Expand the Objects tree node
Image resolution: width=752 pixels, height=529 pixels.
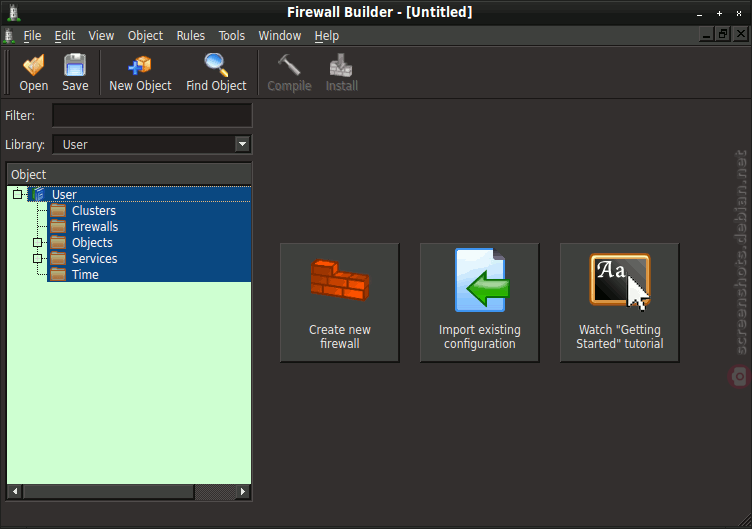pyautogui.click(x=37, y=243)
